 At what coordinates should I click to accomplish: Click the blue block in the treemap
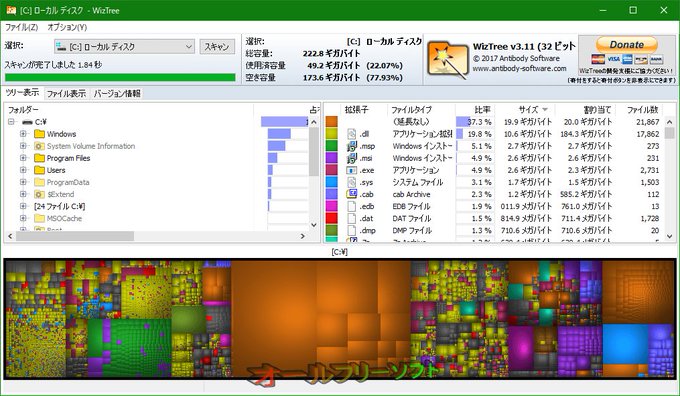[x=625, y=344]
